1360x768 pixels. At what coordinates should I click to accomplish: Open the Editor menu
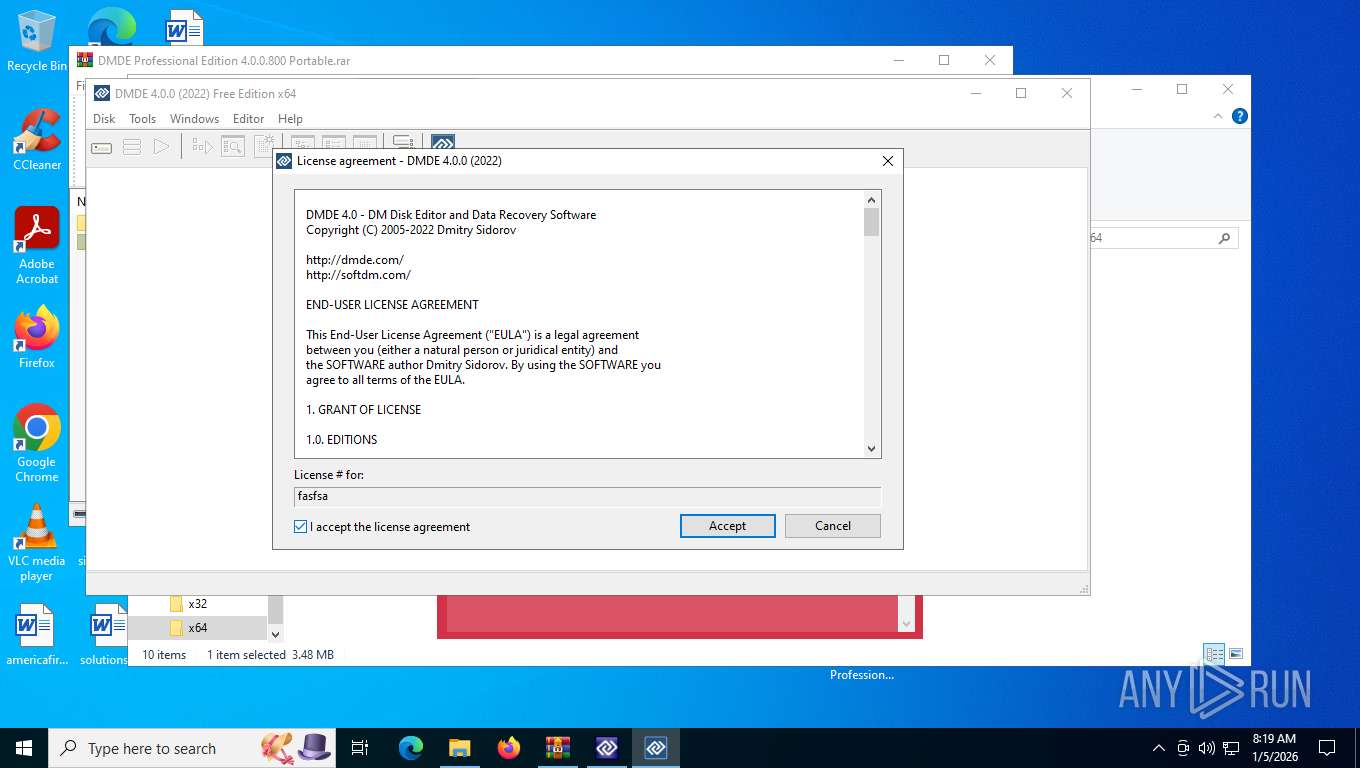[x=248, y=119]
